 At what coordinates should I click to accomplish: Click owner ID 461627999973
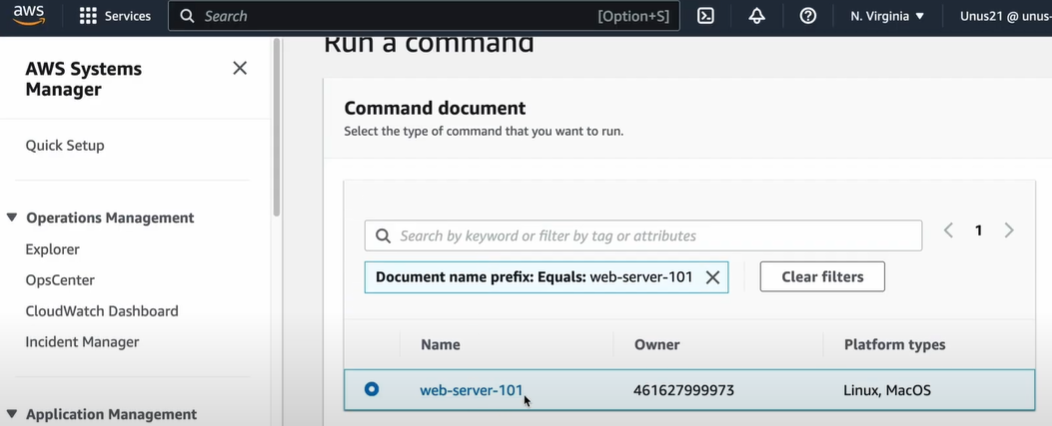[x=684, y=390]
